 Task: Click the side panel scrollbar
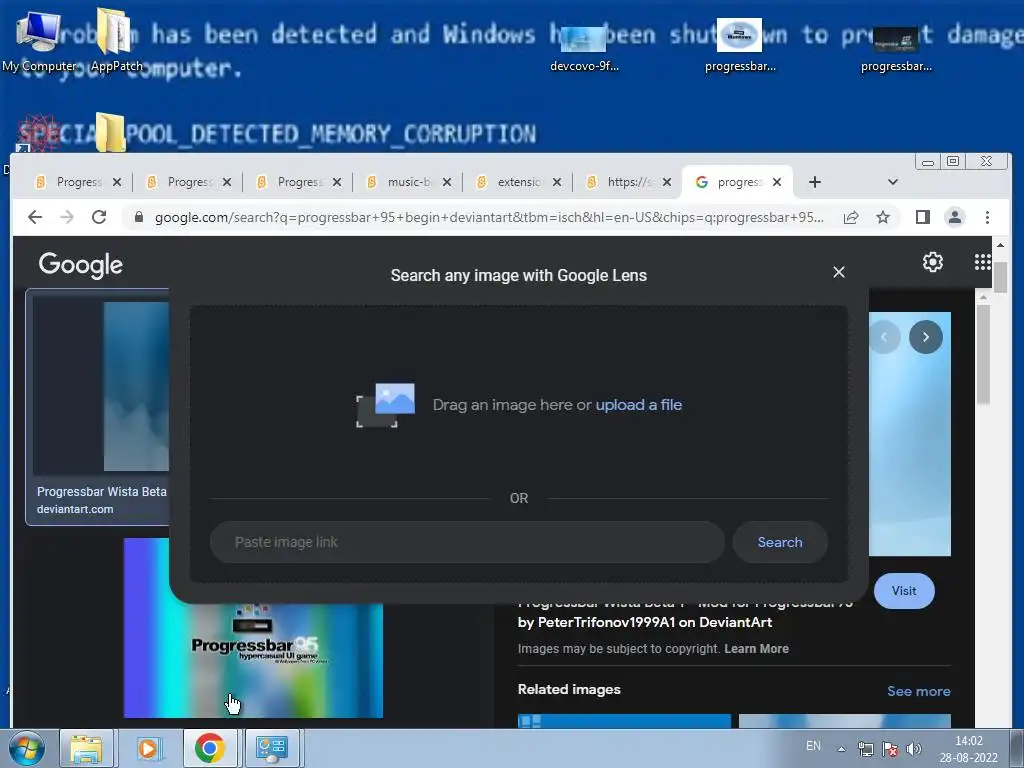tap(983, 354)
